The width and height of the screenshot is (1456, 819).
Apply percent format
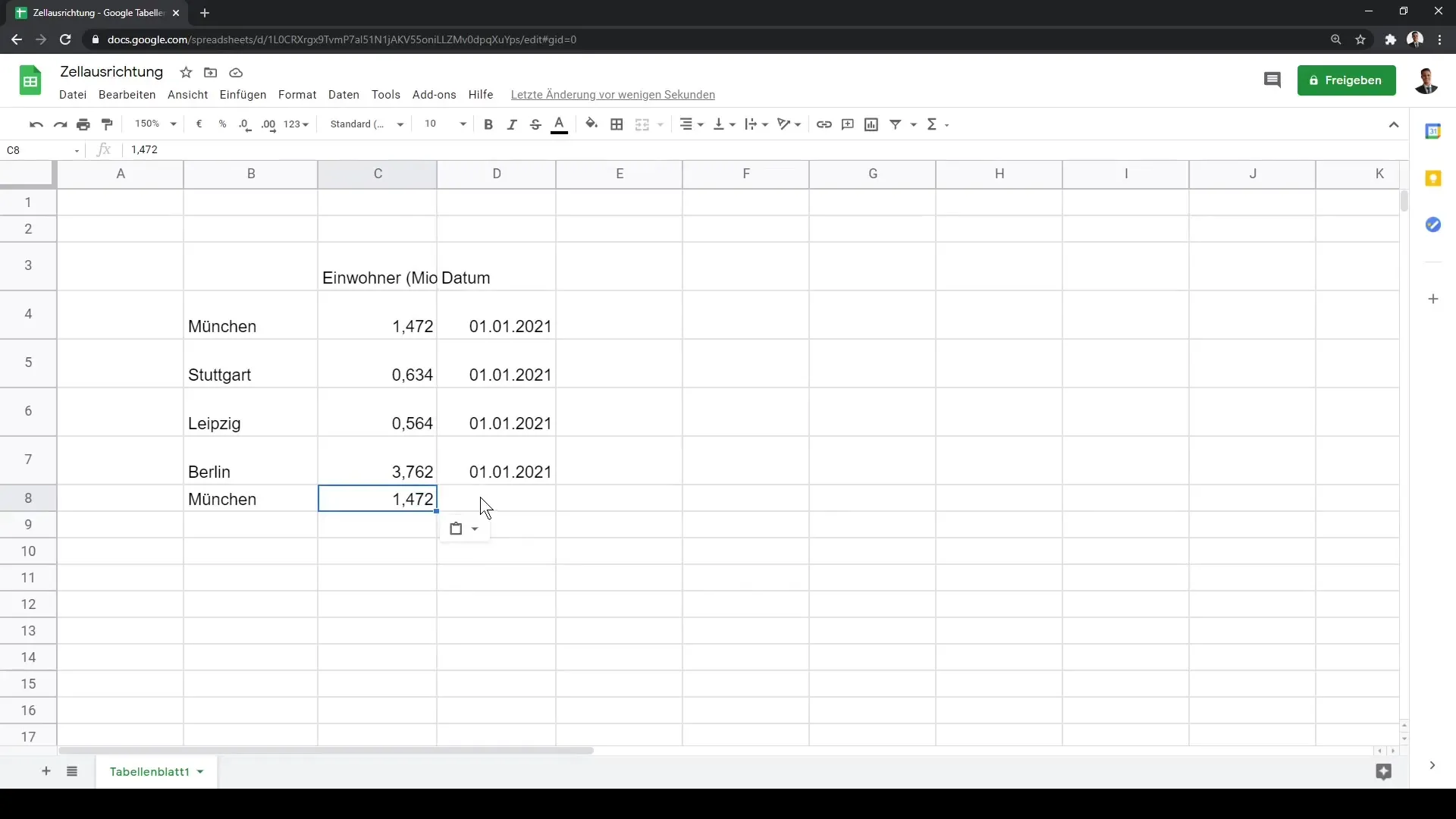point(222,124)
